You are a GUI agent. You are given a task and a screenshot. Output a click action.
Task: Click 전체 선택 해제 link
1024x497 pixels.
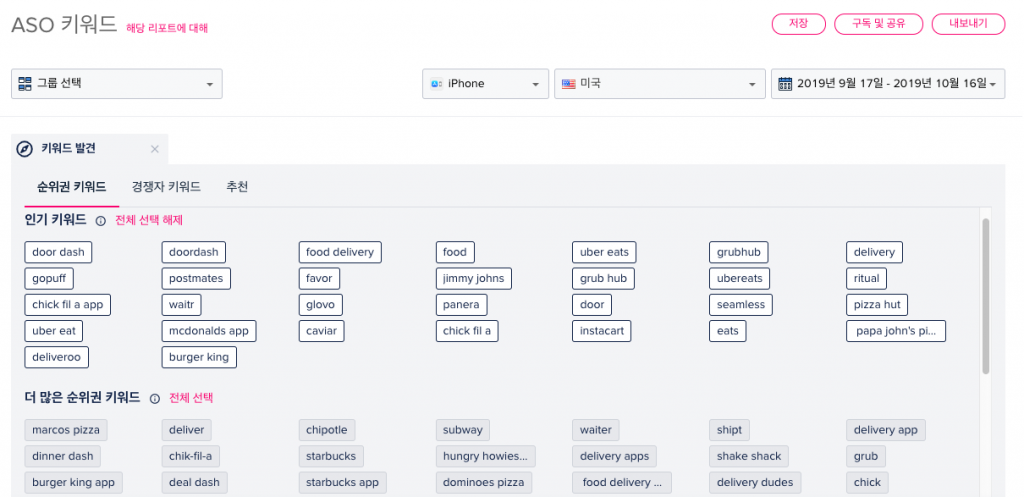point(149,220)
